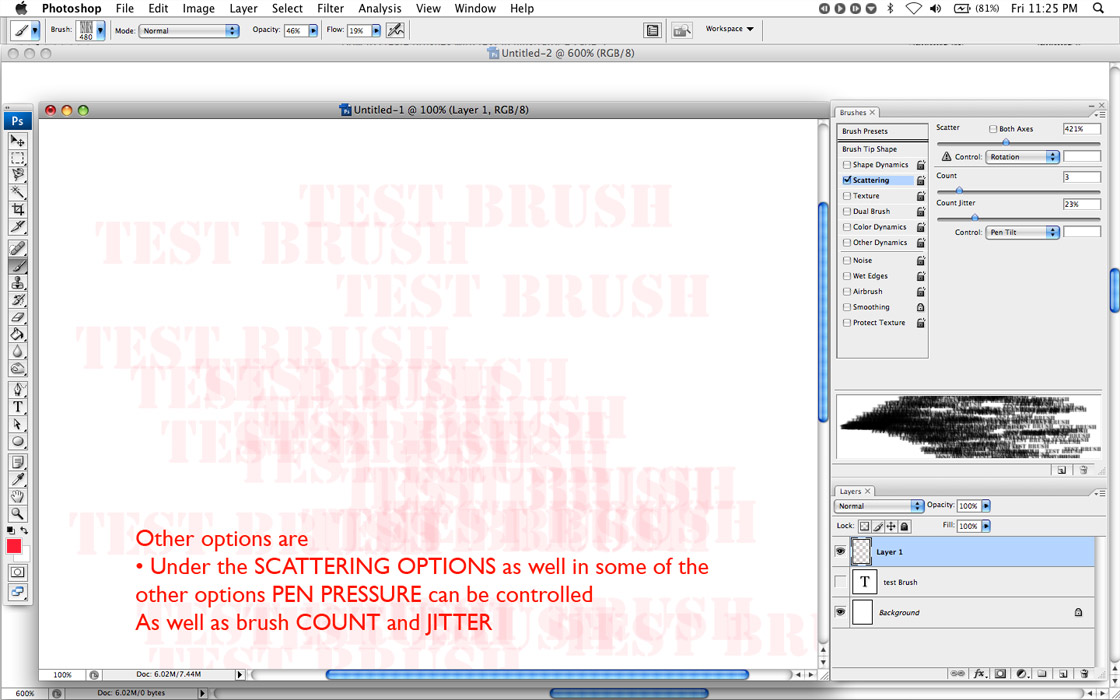This screenshot has width=1120, height=700.
Task: Toggle airbrush capability in options bar
Action: click(395, 31)
